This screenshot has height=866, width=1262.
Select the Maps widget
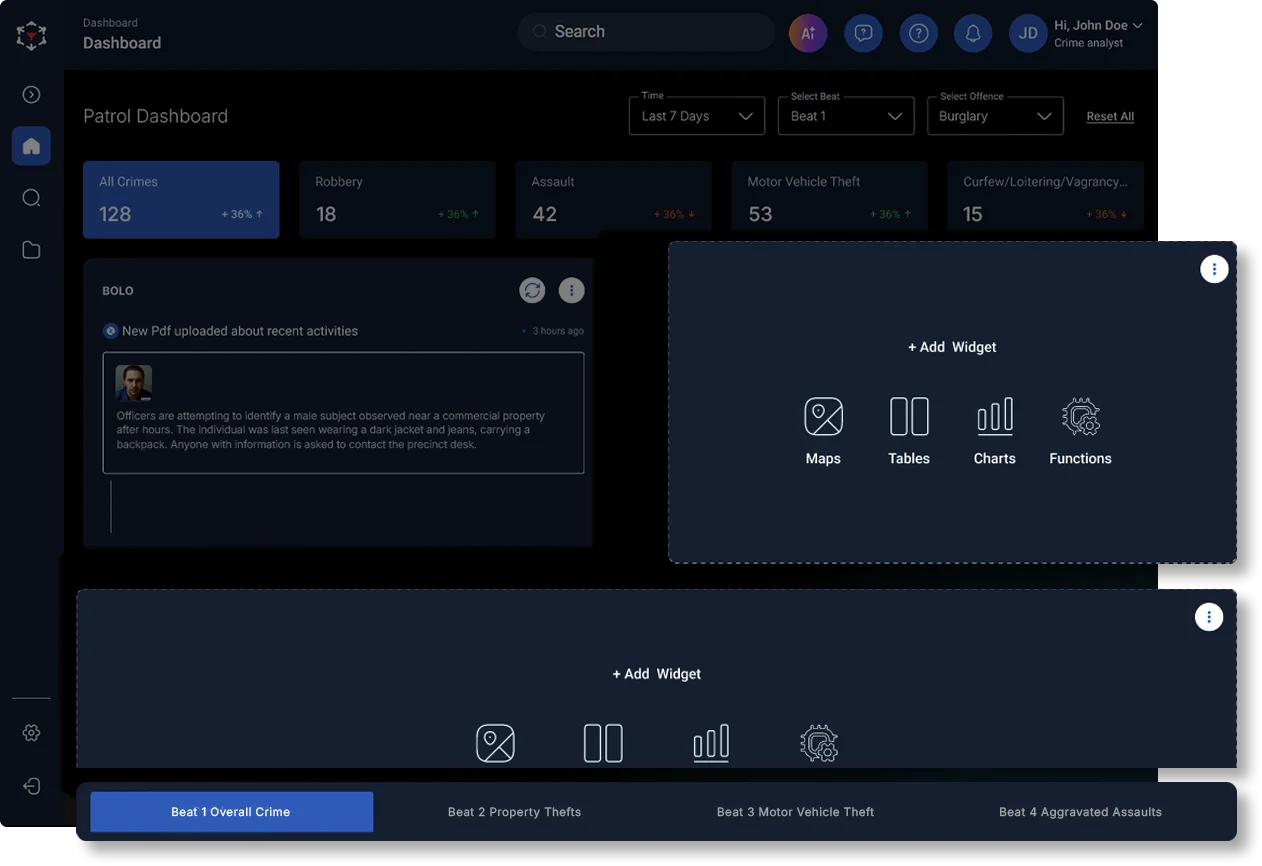point(823,417)
